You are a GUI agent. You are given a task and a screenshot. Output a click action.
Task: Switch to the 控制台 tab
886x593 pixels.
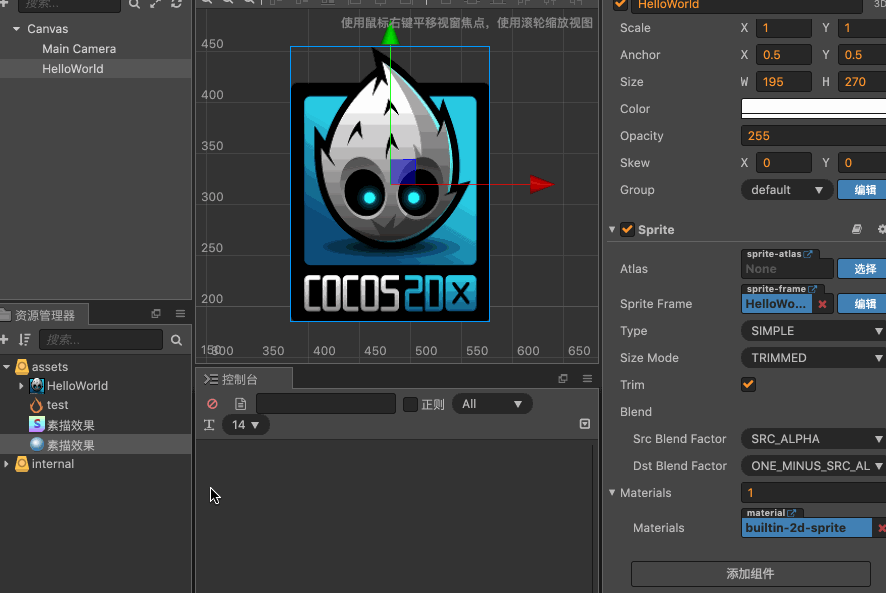coord(244,379)
